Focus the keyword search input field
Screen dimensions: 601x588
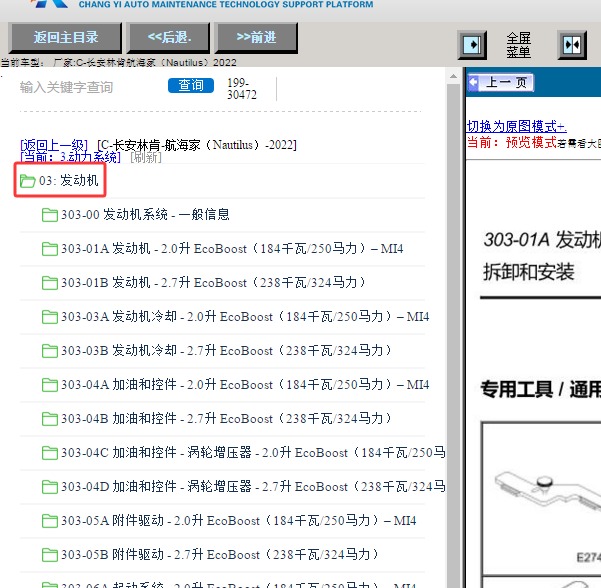pyautogui.click(x=90, y=87)
